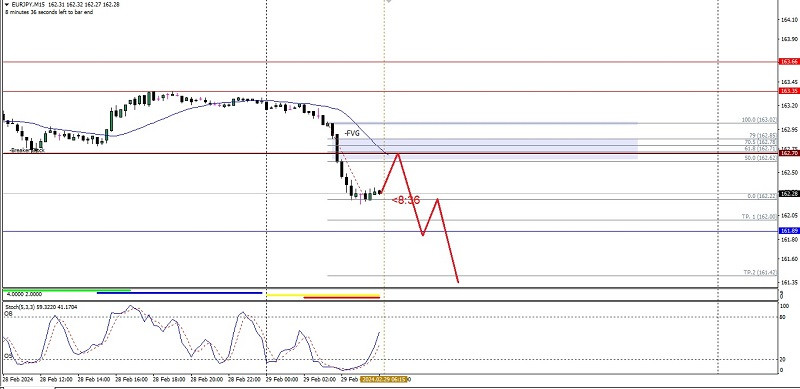Click the dark red 162.70 price tag
Viewport: 800px width, 389px height.
(x=789, y=153)
